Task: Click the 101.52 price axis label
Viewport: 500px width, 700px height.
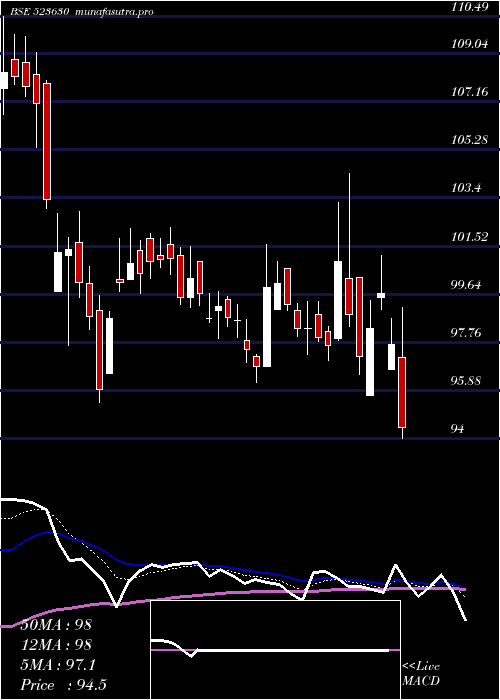Action: [x=469, y=236]
